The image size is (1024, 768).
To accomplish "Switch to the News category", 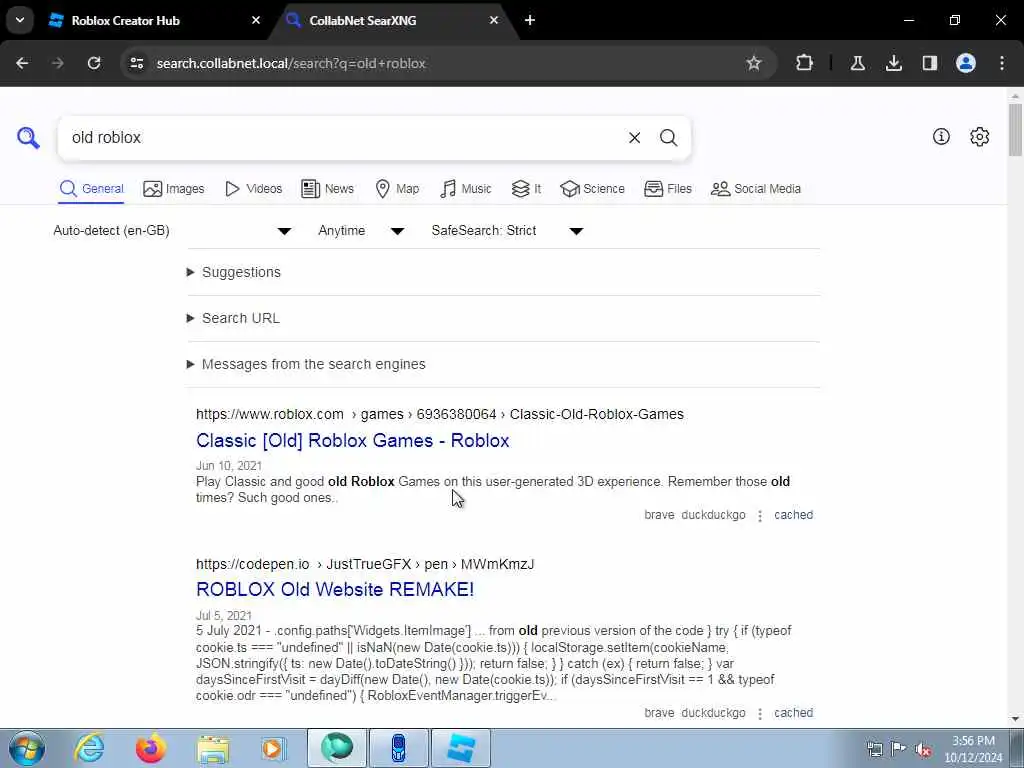I will [327, 189].
